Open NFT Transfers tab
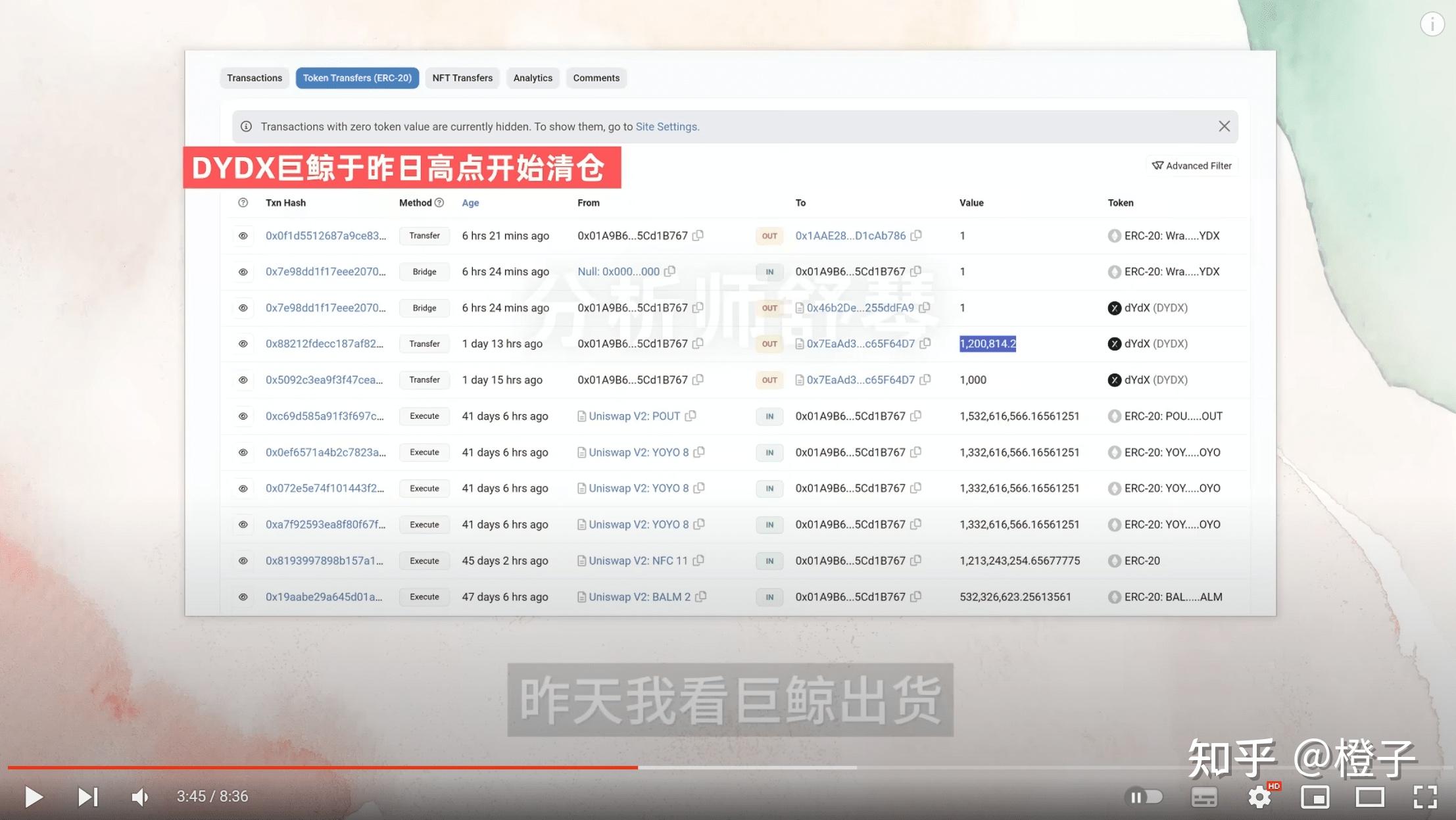The image size is (1456, 820). (462, 78)
